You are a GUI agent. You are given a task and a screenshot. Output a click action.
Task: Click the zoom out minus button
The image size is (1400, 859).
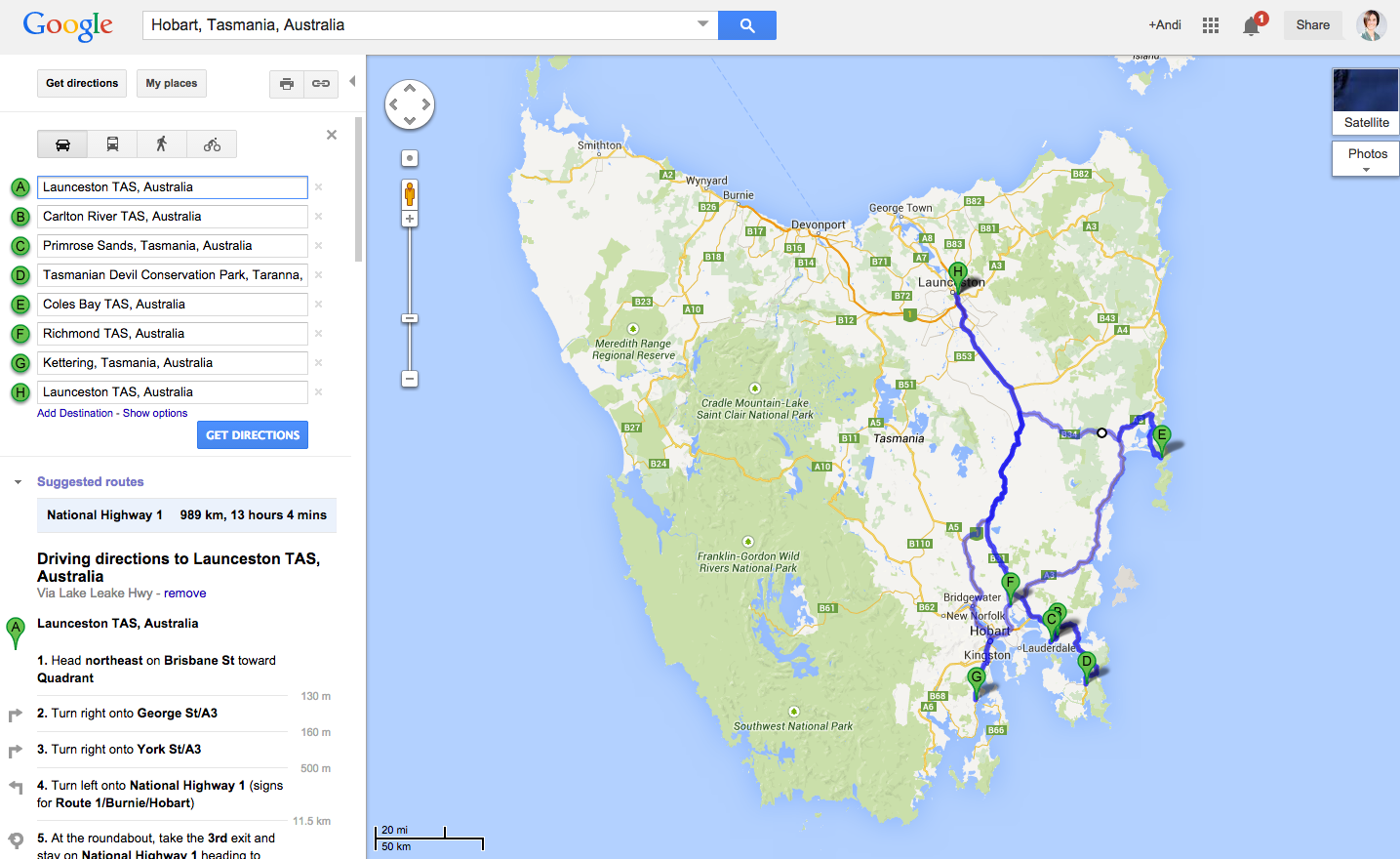[410, 379]
